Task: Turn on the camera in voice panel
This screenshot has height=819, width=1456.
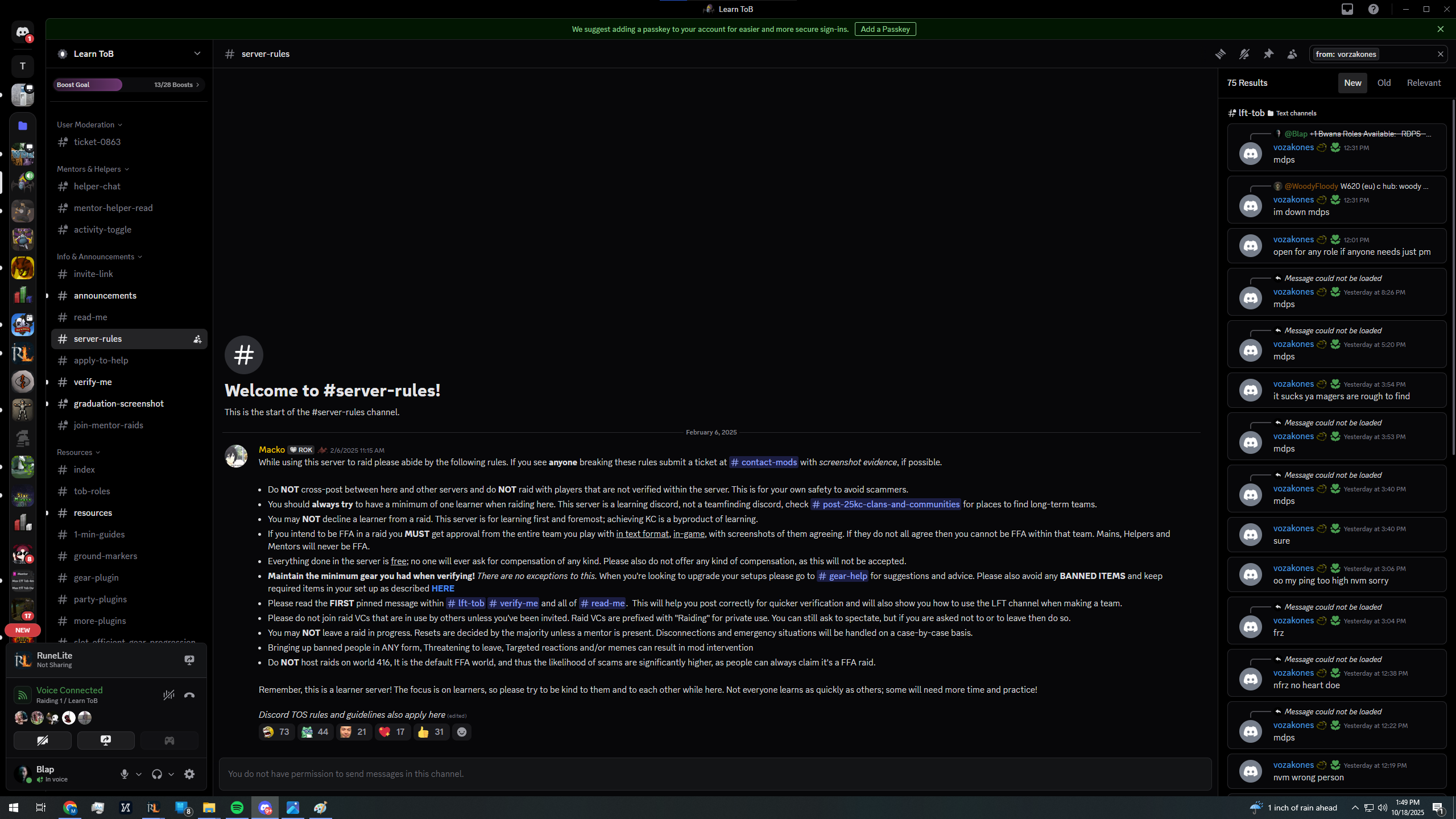Action: pyautogui.click(x=43, y=741)
